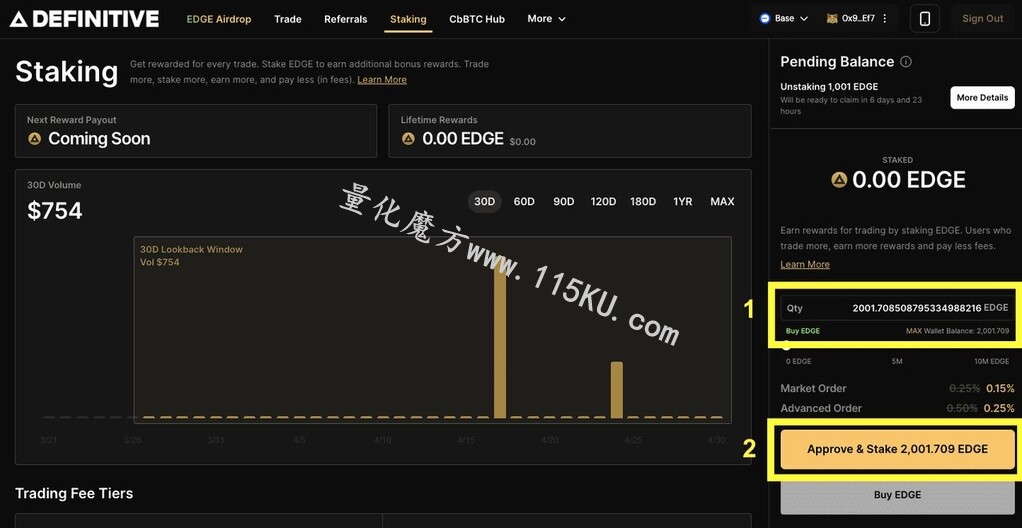This screenshot has height=528, width=1022.
Task: Click the Learn More link under Staking
Action: click(x=382, y=80)
